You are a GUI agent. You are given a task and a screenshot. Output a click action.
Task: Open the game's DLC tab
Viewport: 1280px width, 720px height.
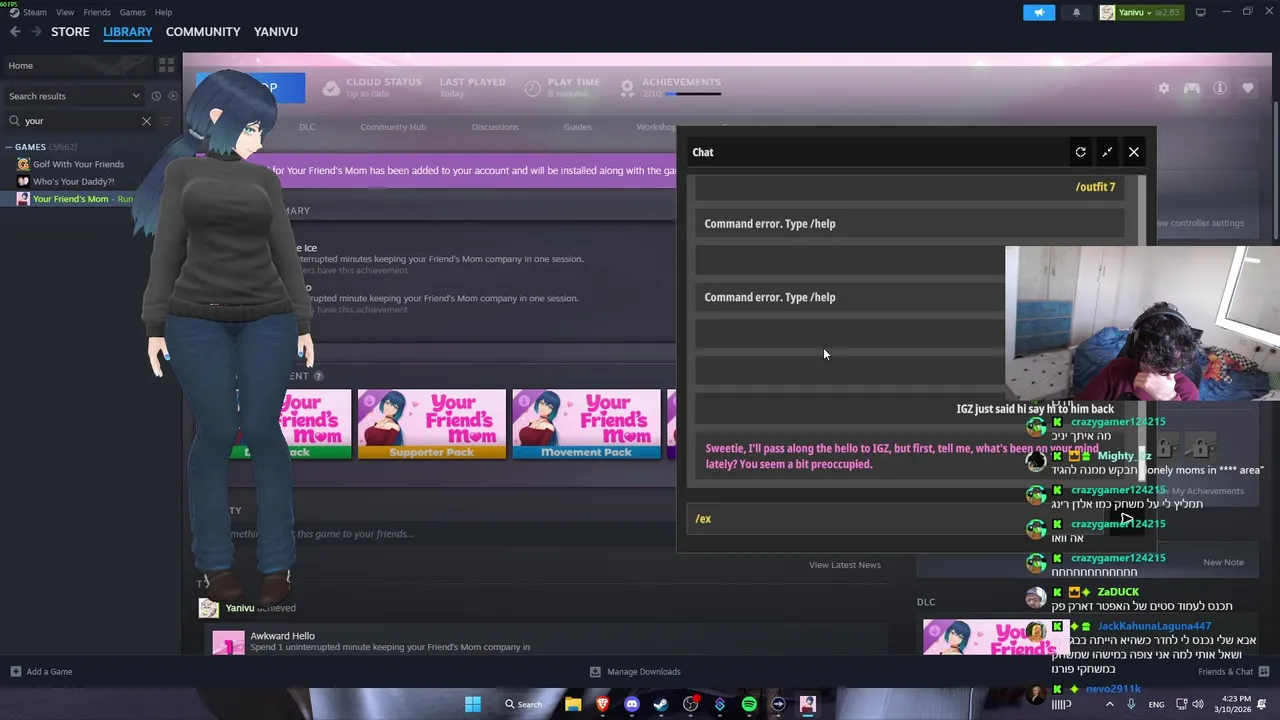point(307,127)
